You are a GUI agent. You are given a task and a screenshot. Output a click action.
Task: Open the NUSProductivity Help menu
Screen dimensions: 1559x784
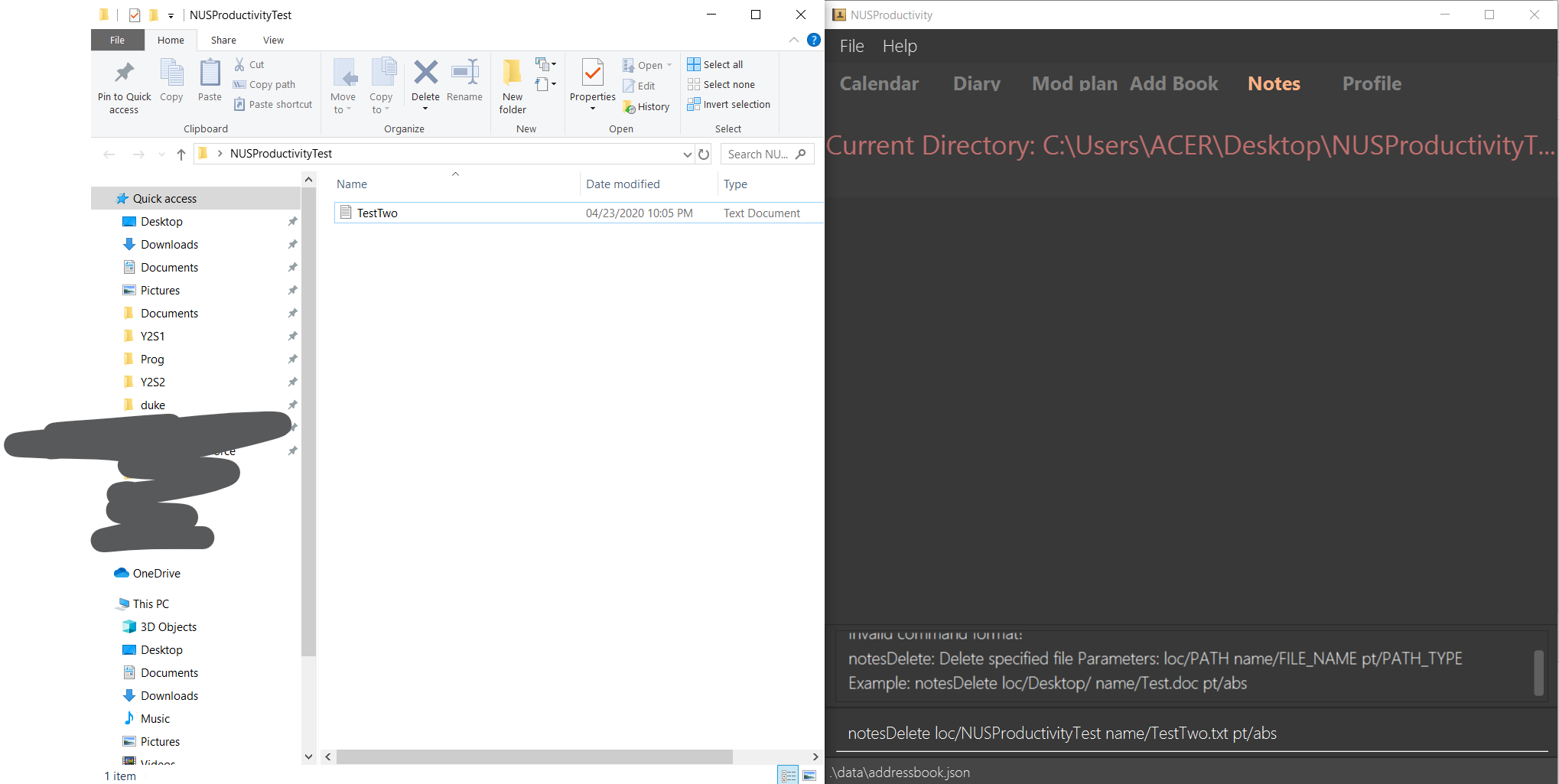coord(900,46)
